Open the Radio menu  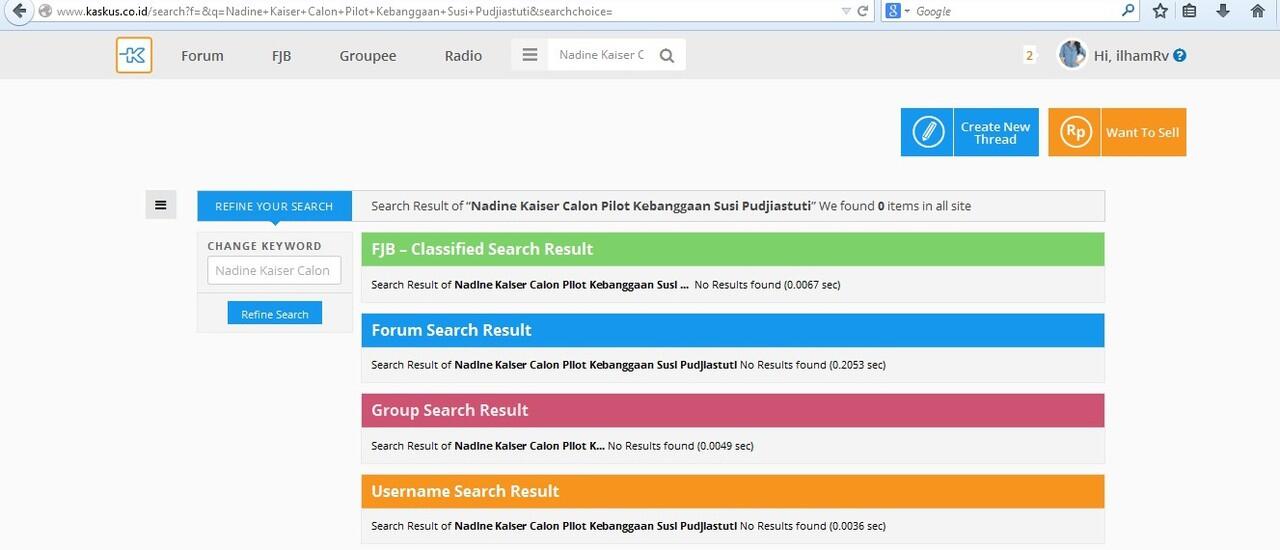coord(463,56)
